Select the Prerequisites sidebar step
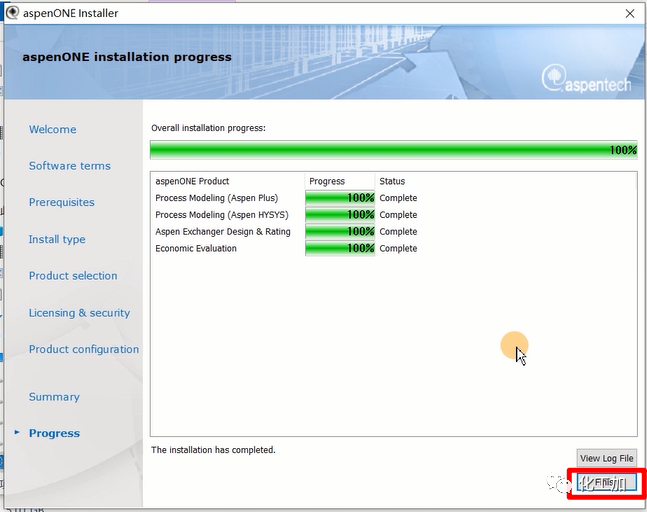 click(61, 202)
